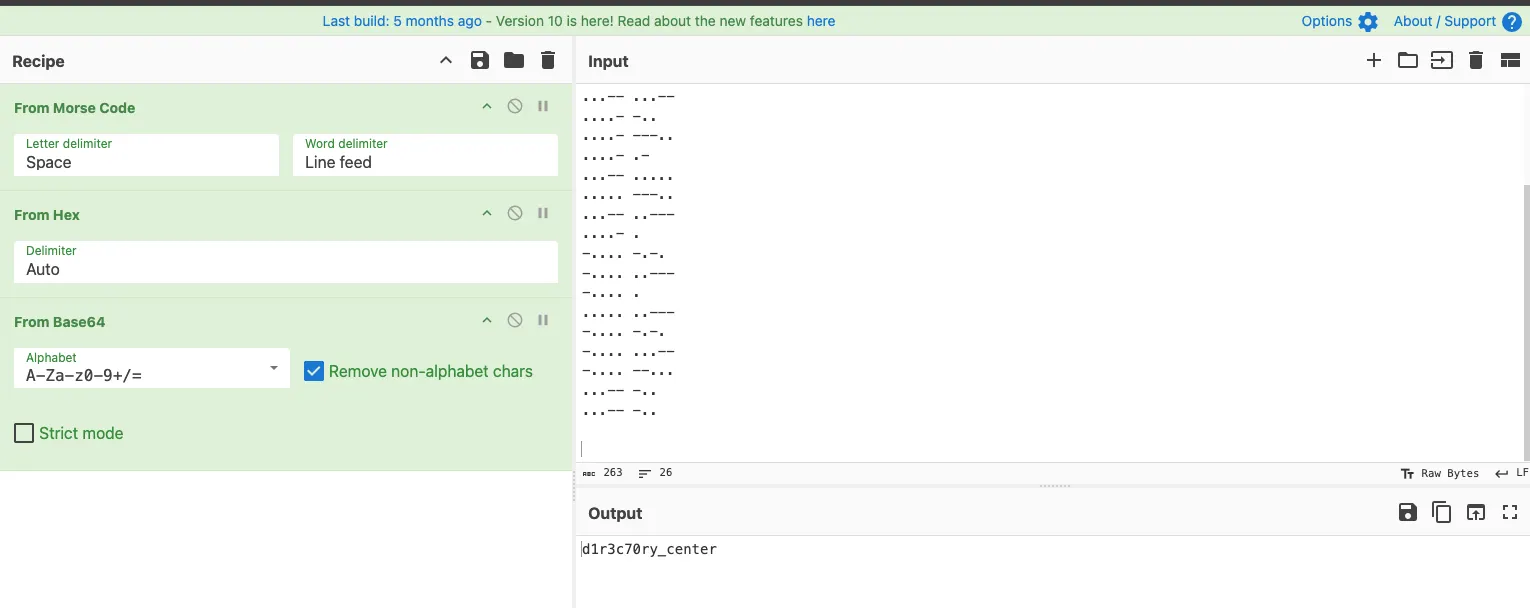Load a recipe using the folder icon
The image size is (1530, 608).
pos(514,61)
